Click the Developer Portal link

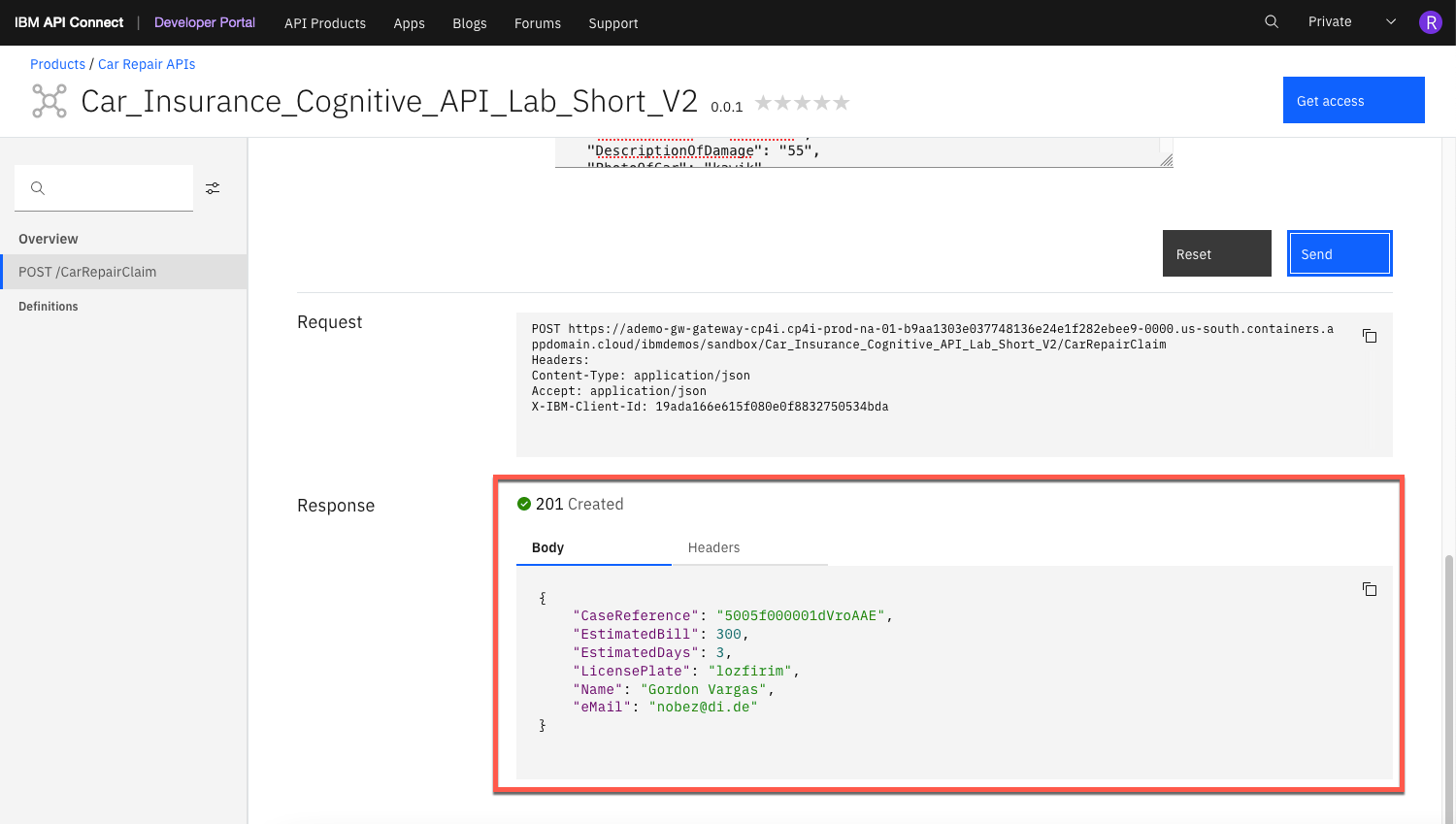205,22
